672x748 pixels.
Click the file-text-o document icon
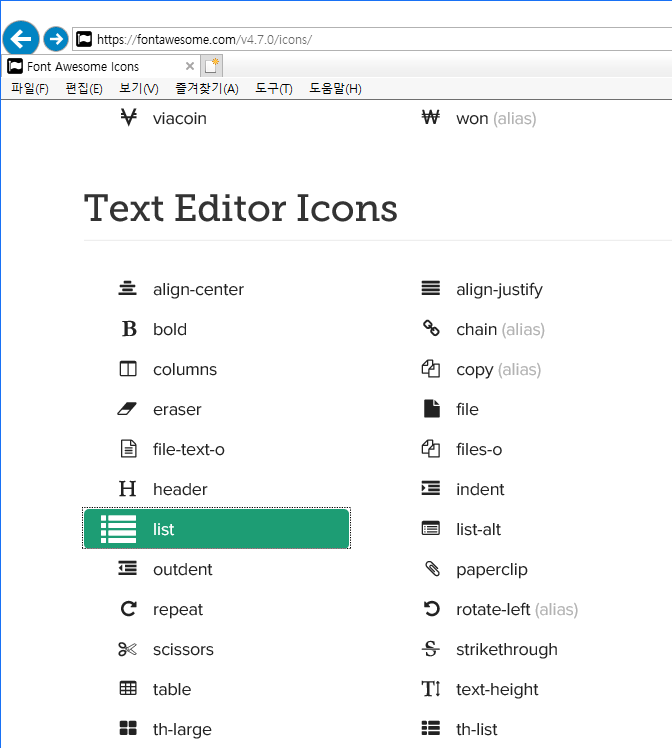[x=128, y=449]
